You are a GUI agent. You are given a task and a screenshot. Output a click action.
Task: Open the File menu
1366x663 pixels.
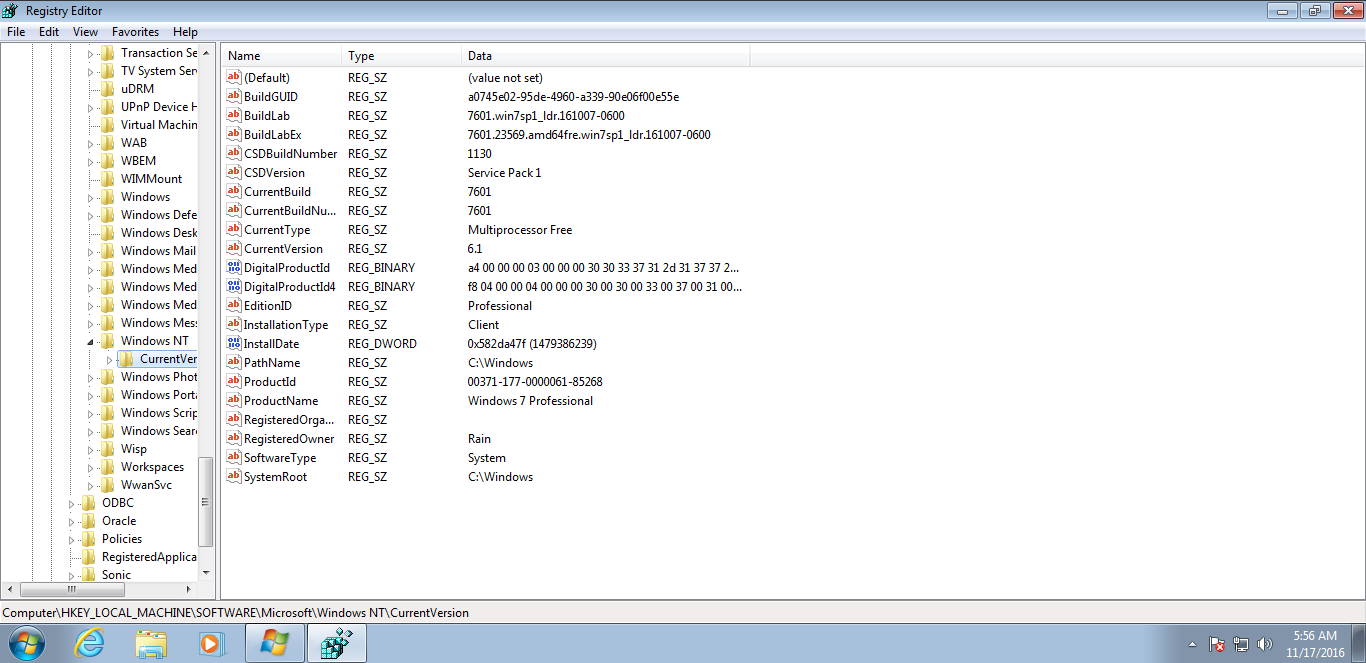point(16,32)
